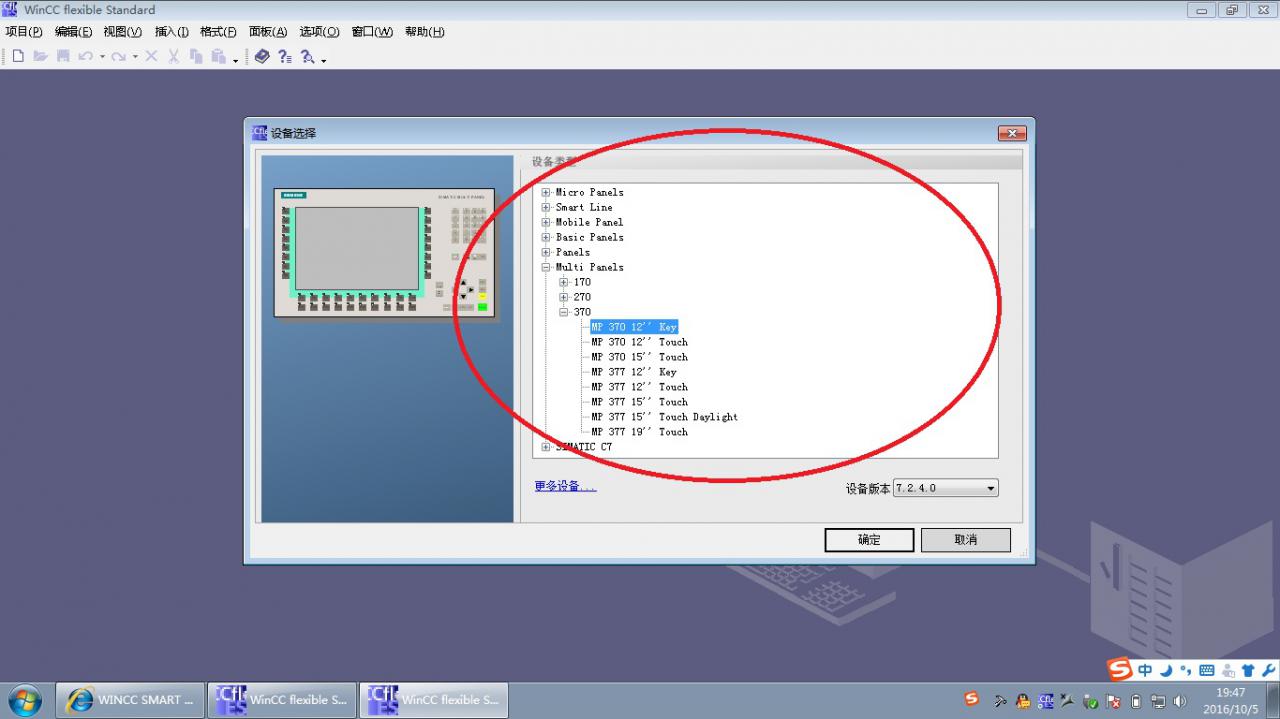
Task: Collapse the Multi Panels tree node
Action: click(x=546, y=267)
